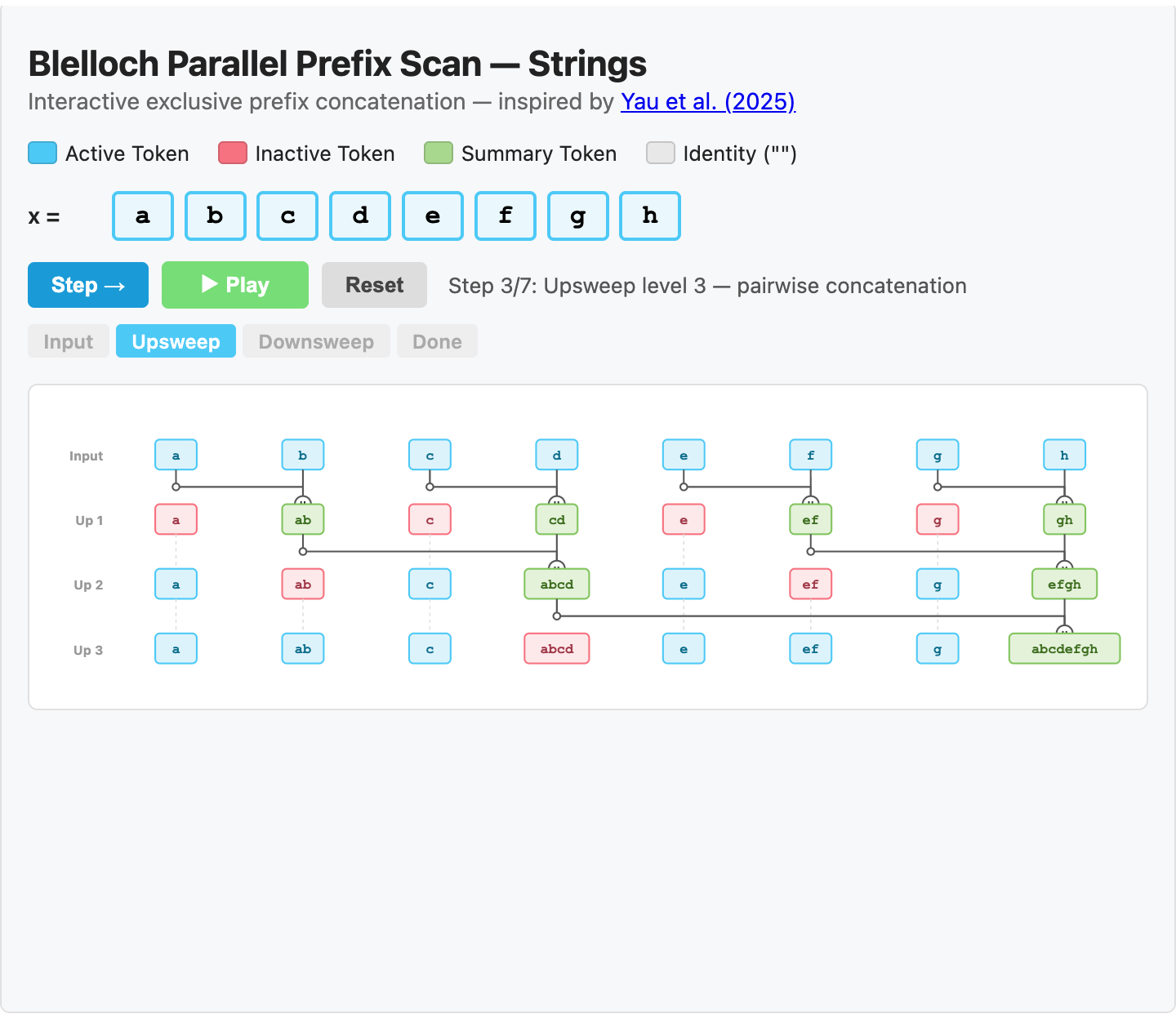Viewport: 1176px width, 1014px height.
Task: Click the Active Token legend swatch
Action: pos(42,153)
